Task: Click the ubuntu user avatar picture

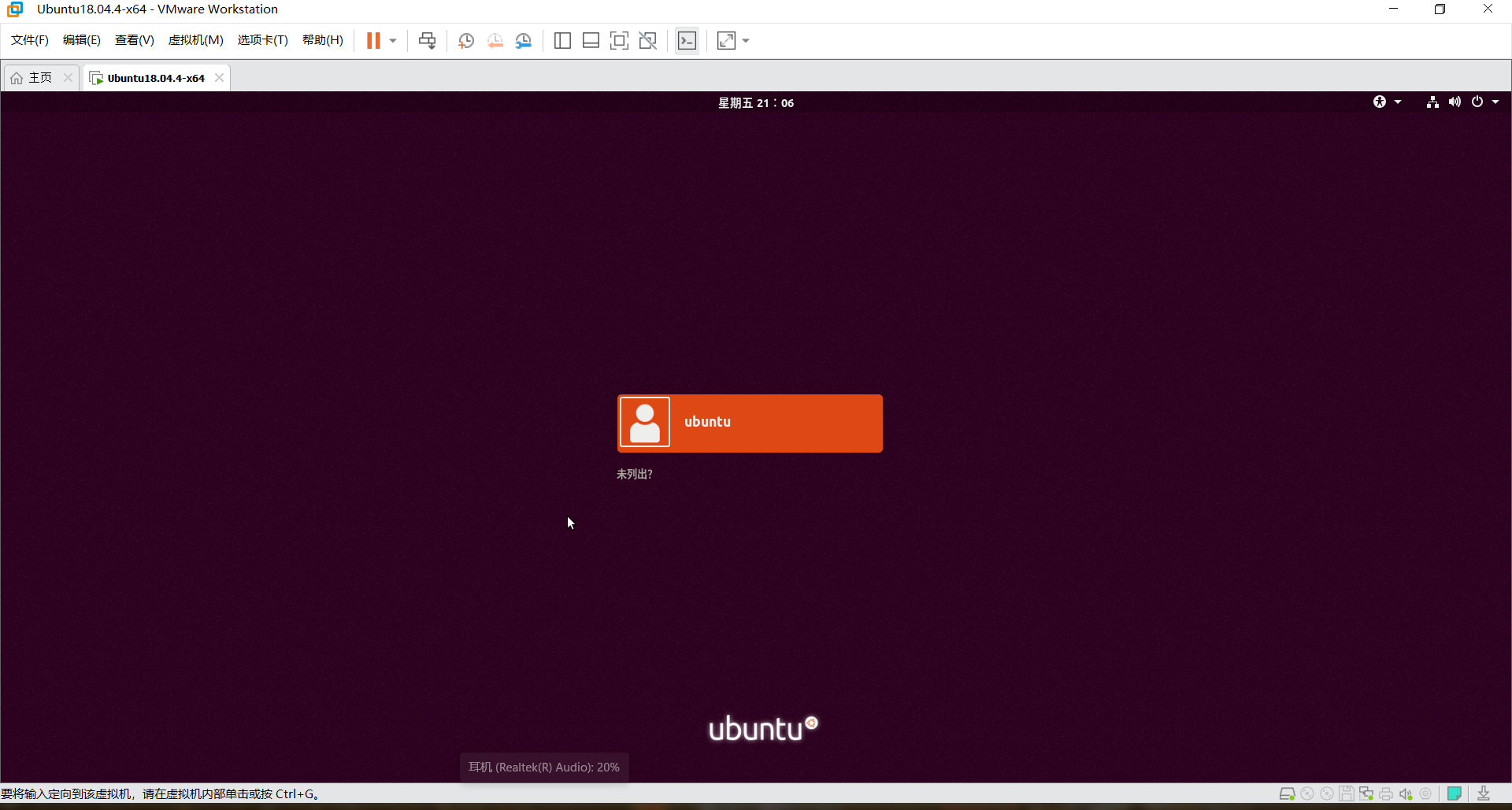Action: click(645, 423)
